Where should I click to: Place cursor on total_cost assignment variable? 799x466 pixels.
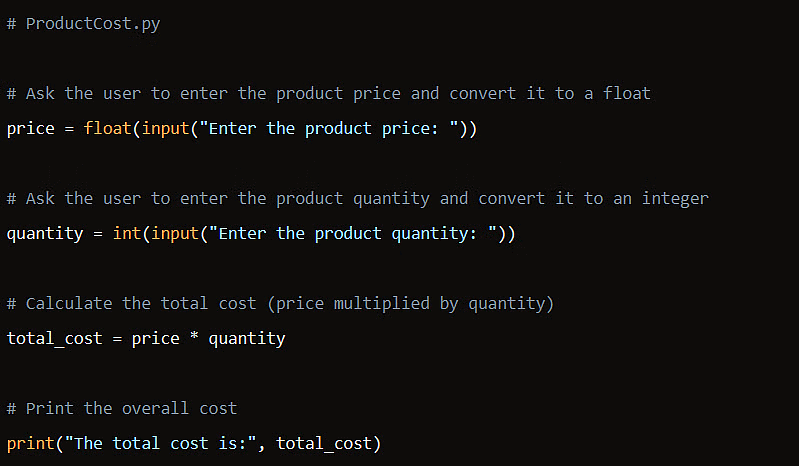pos(55,339)
